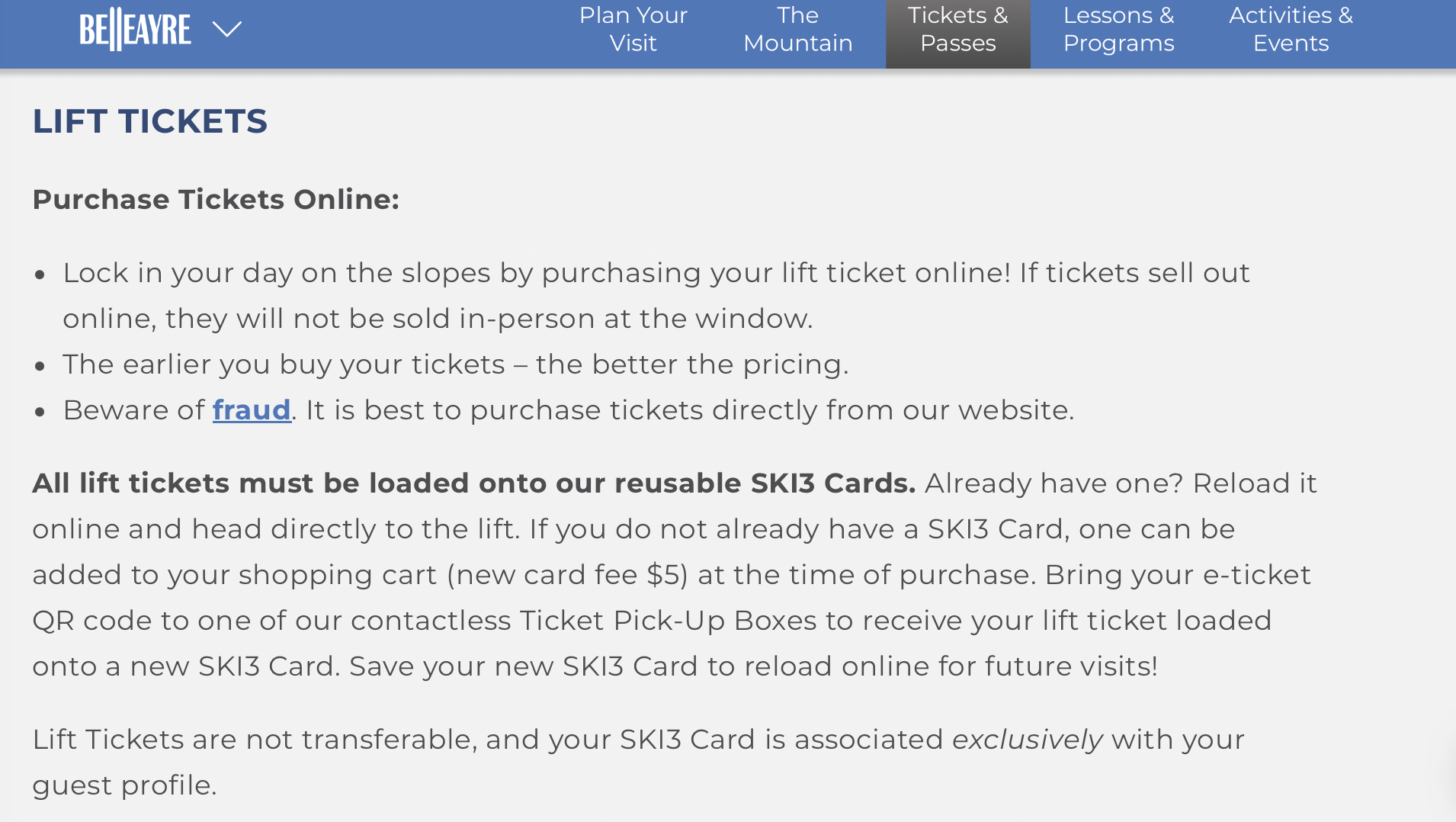
Task: Open the underlined fraud link
Action: tap(252, 409)
